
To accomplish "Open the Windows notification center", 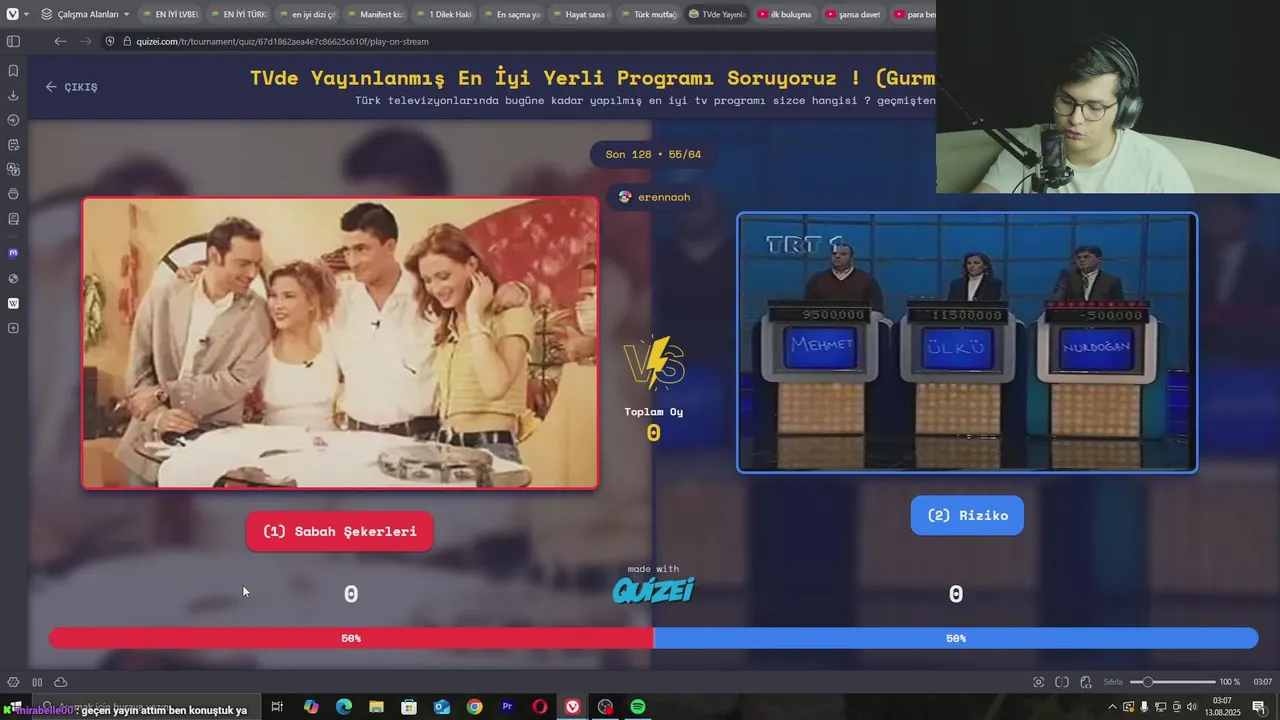I will pyautogui.click(x=1259, y=707).
